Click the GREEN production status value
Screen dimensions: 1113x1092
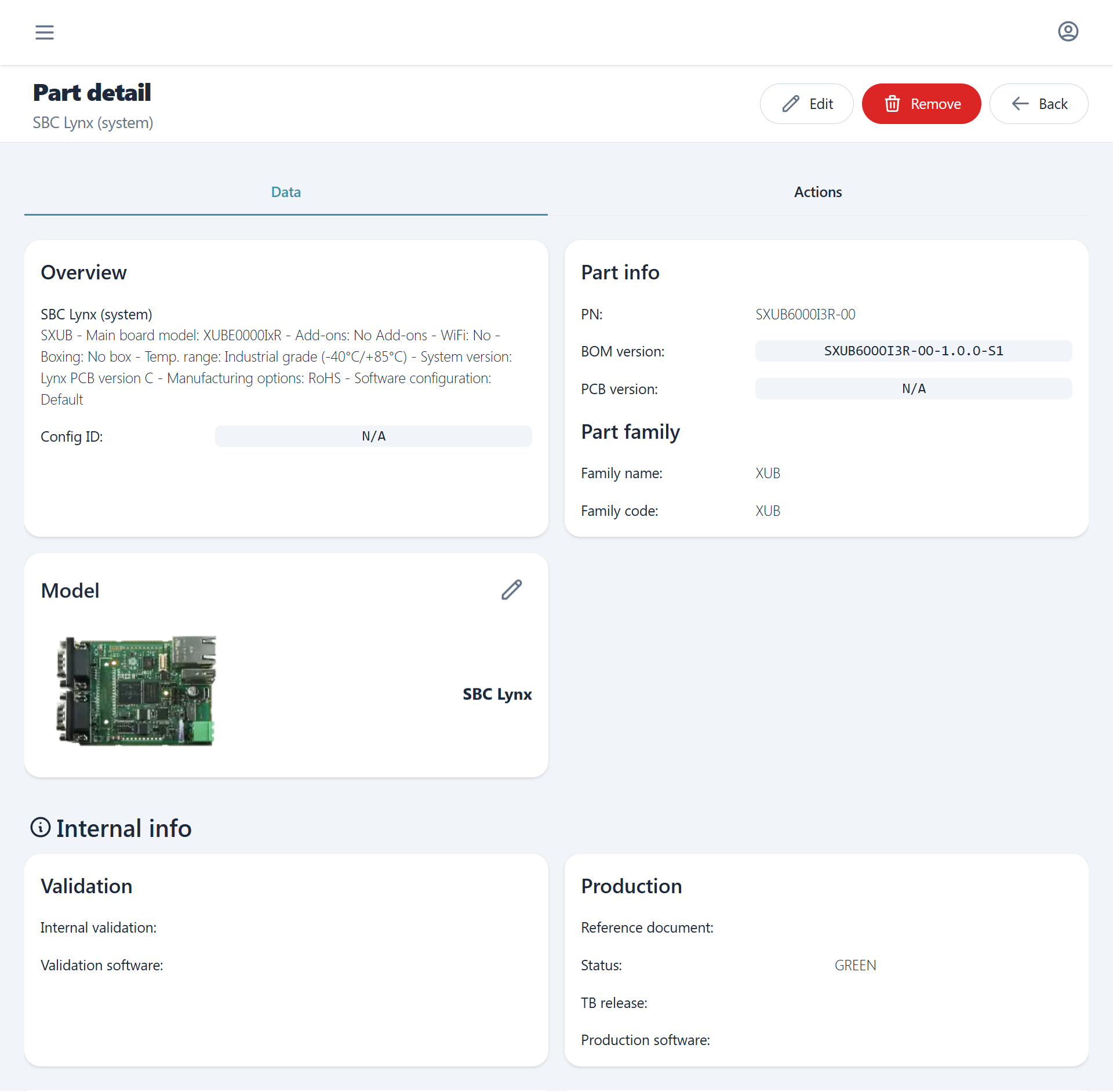tap(855, 965)
